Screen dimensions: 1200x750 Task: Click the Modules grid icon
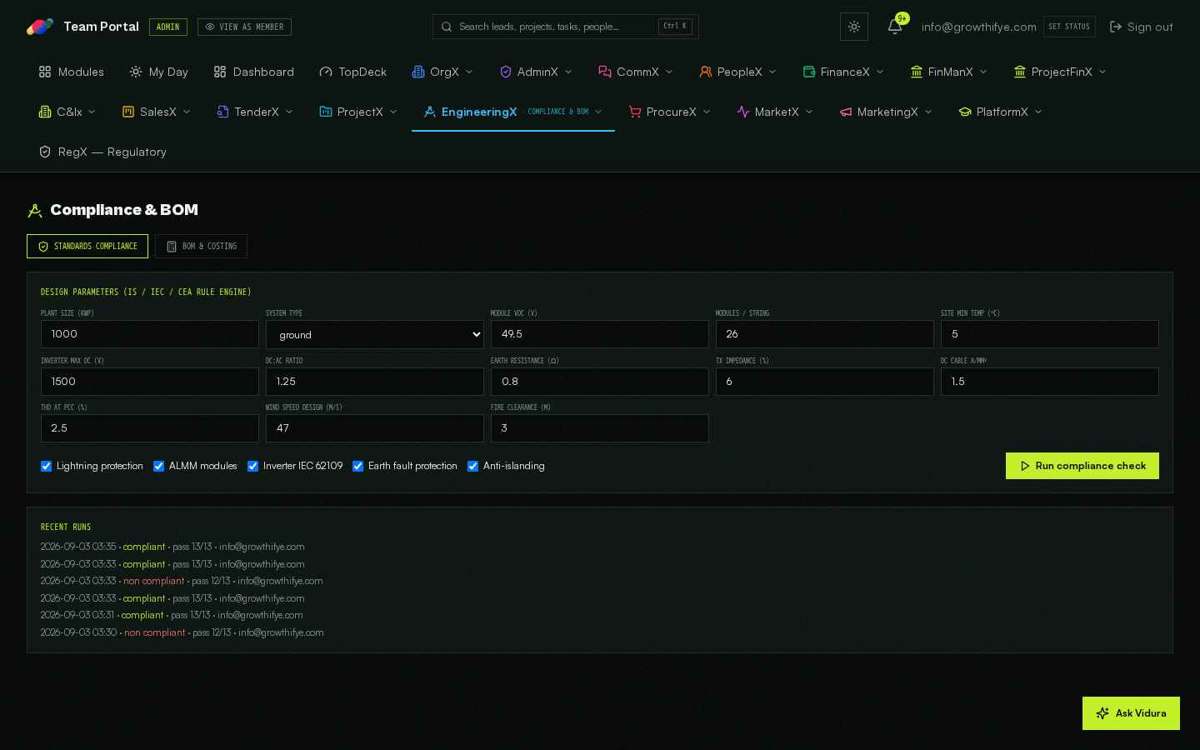(x=45, y=72)
